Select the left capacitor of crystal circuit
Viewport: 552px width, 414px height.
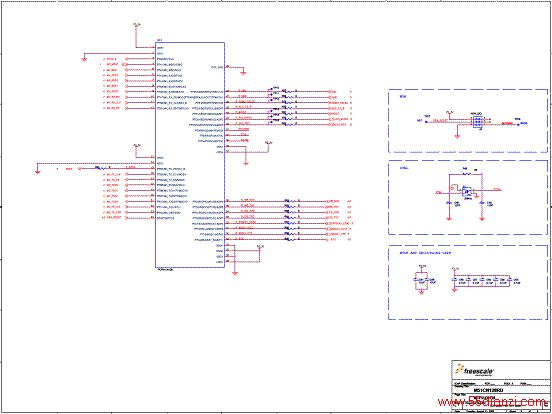(449, 203)
